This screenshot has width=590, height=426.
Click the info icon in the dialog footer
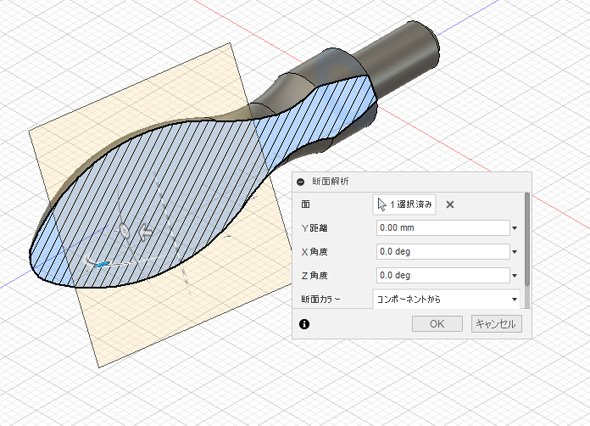pos(304,324)
